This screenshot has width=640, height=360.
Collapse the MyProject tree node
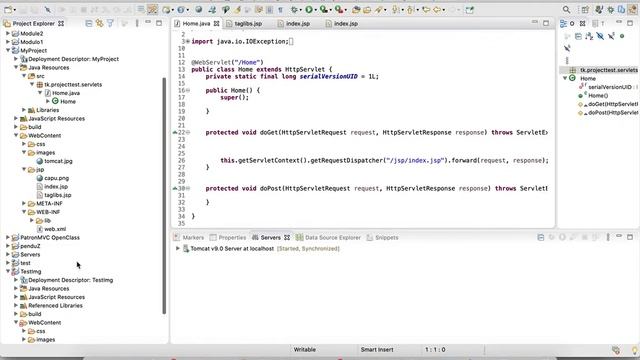[8, 50]
